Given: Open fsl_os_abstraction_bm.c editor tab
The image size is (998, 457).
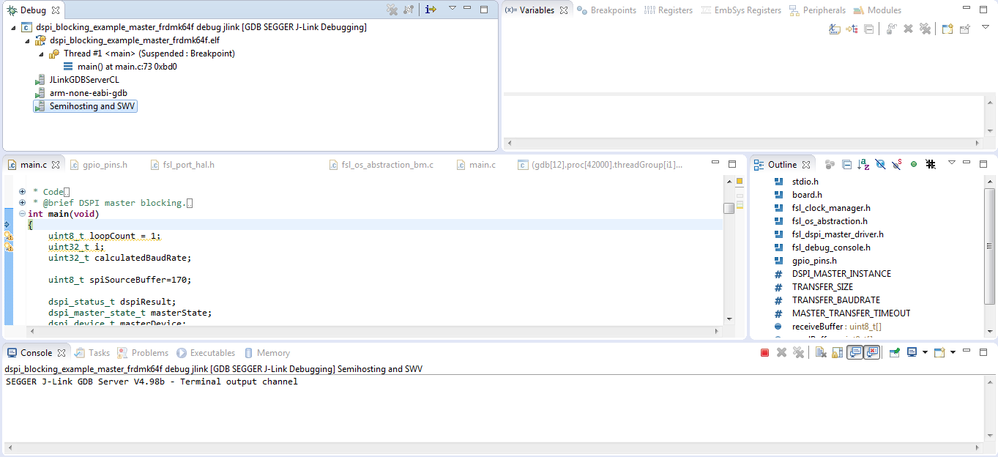Looking at the screenshot, I should pyautogui.click(x=381, y=165).
